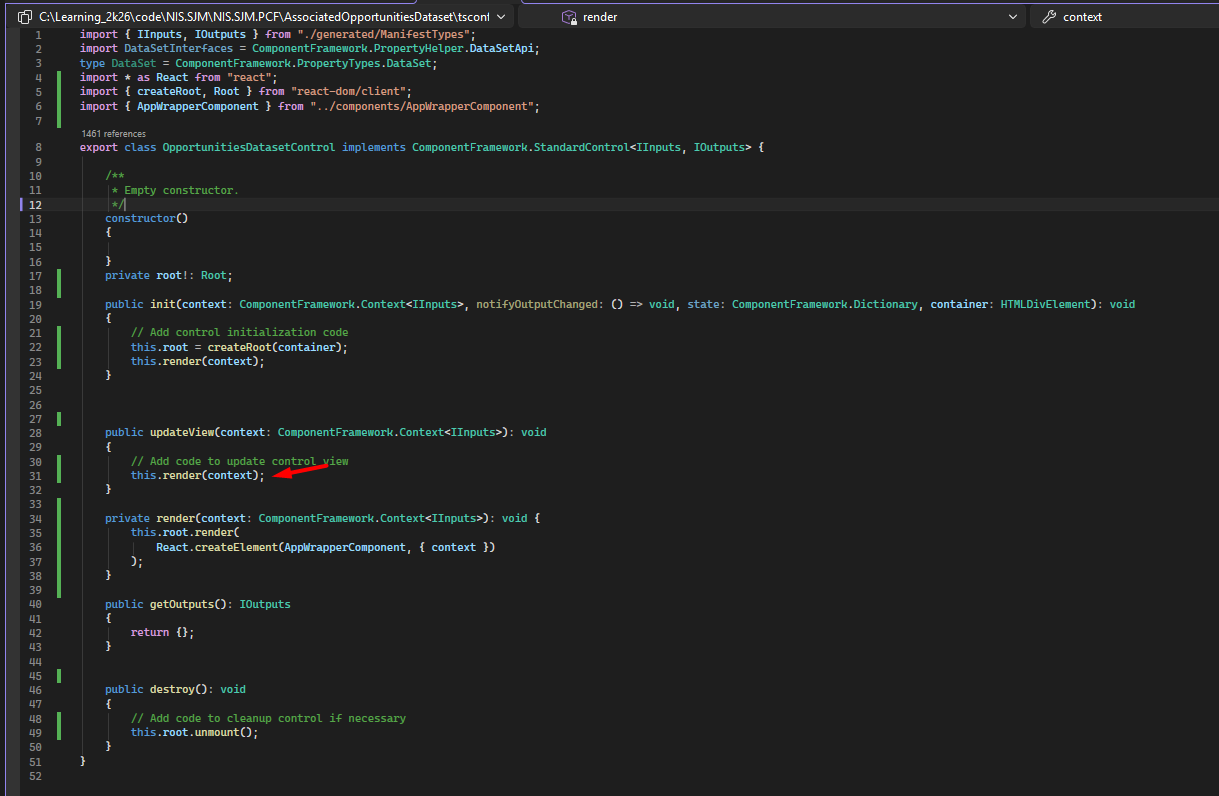Click the wrench icon beside context
Viewport: 1219px width, 796px height.
(1048, 17)
